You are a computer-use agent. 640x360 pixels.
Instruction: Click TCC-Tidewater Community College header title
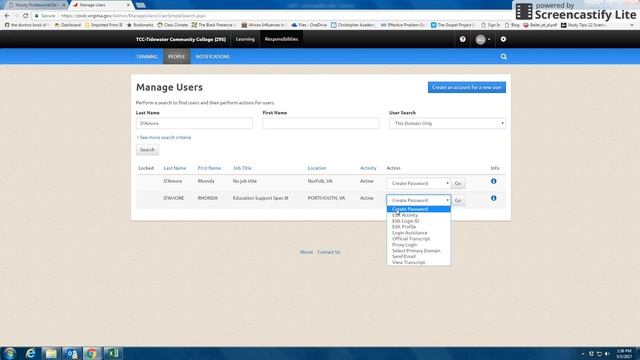click(181, 39)
